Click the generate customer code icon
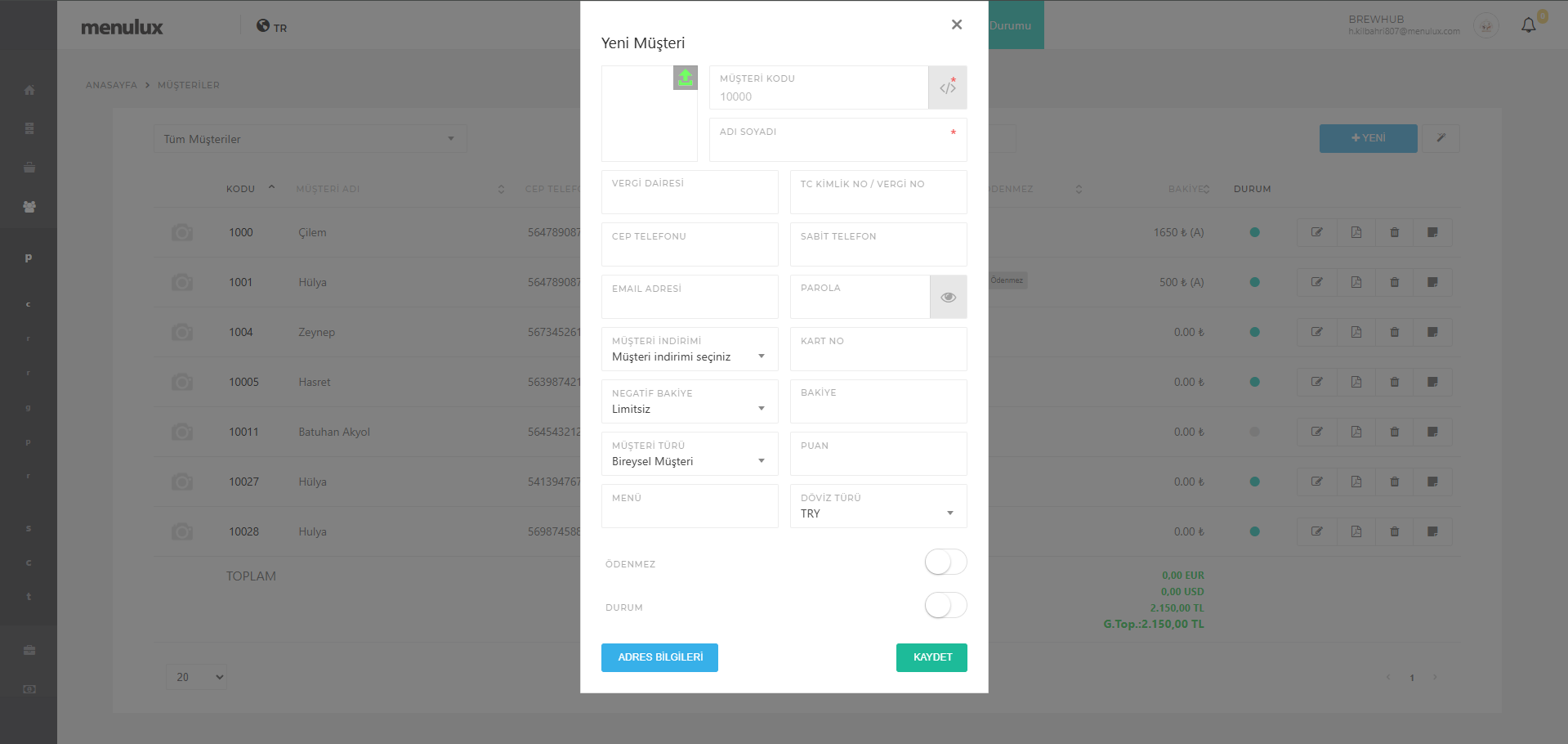1568x744 pixels. [x=947, y=87]
